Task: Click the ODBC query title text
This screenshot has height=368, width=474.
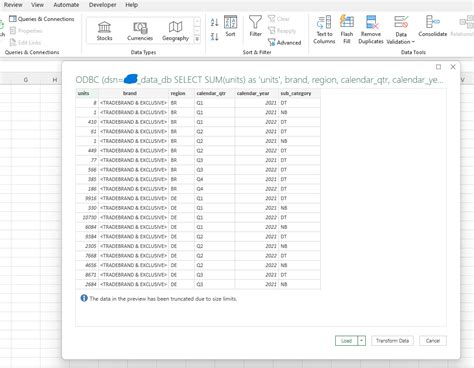Action: coord(259,80)
